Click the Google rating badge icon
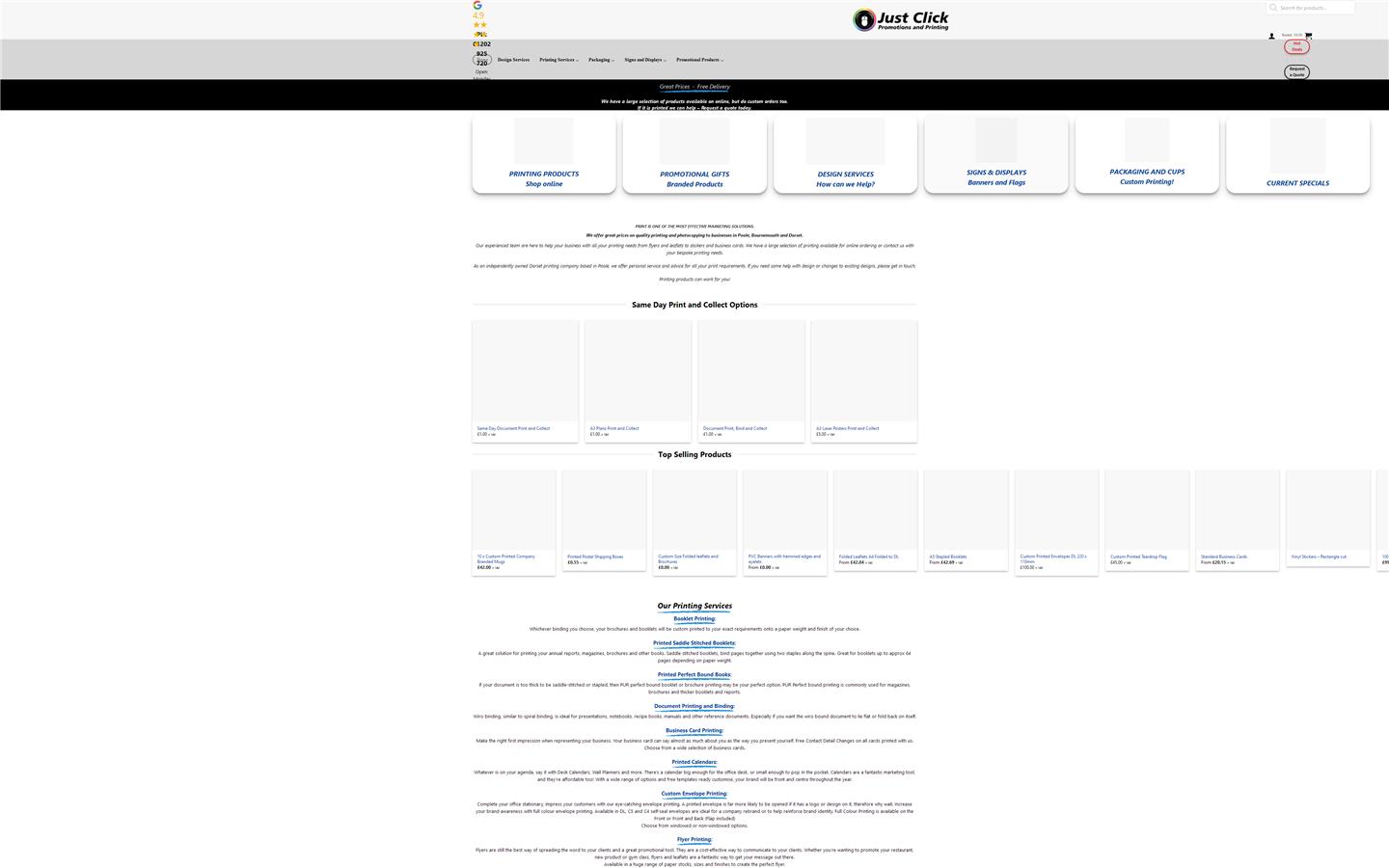This screenshot has height=868, width=1389. [x=477, y=5]
